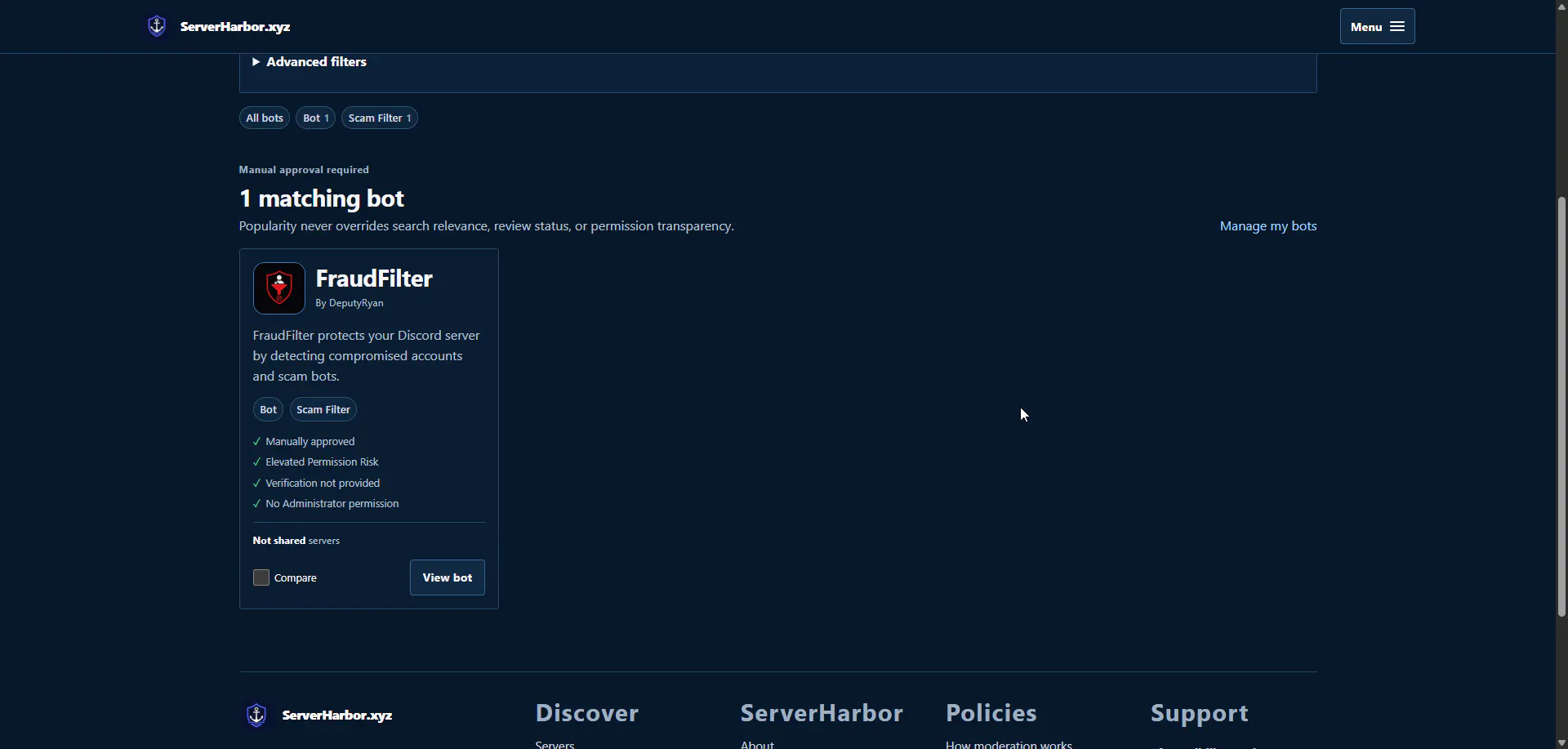Click the Scam Filter tag on FraudFilter card
1568x749 pixels.
click(323, 409)
